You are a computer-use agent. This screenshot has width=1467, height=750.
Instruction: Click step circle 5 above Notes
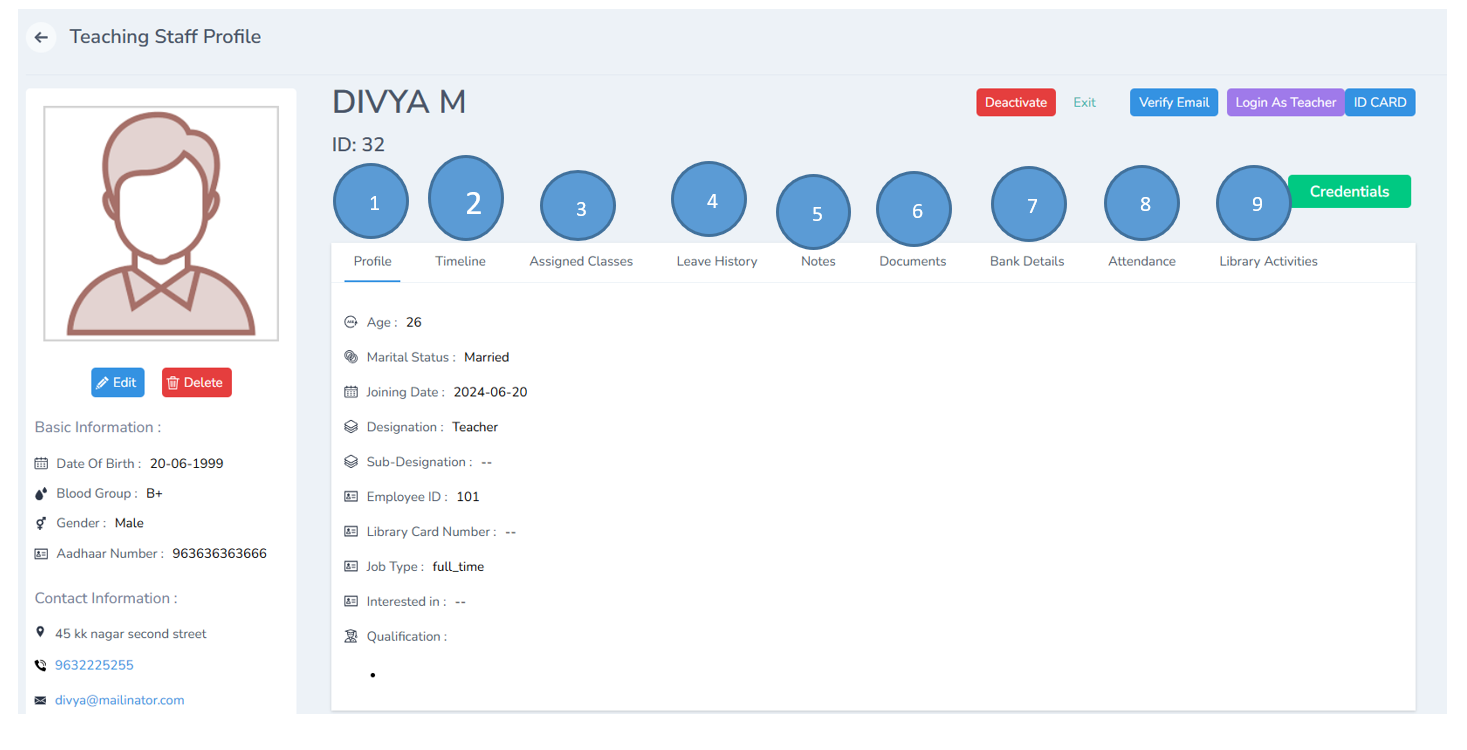813,211
